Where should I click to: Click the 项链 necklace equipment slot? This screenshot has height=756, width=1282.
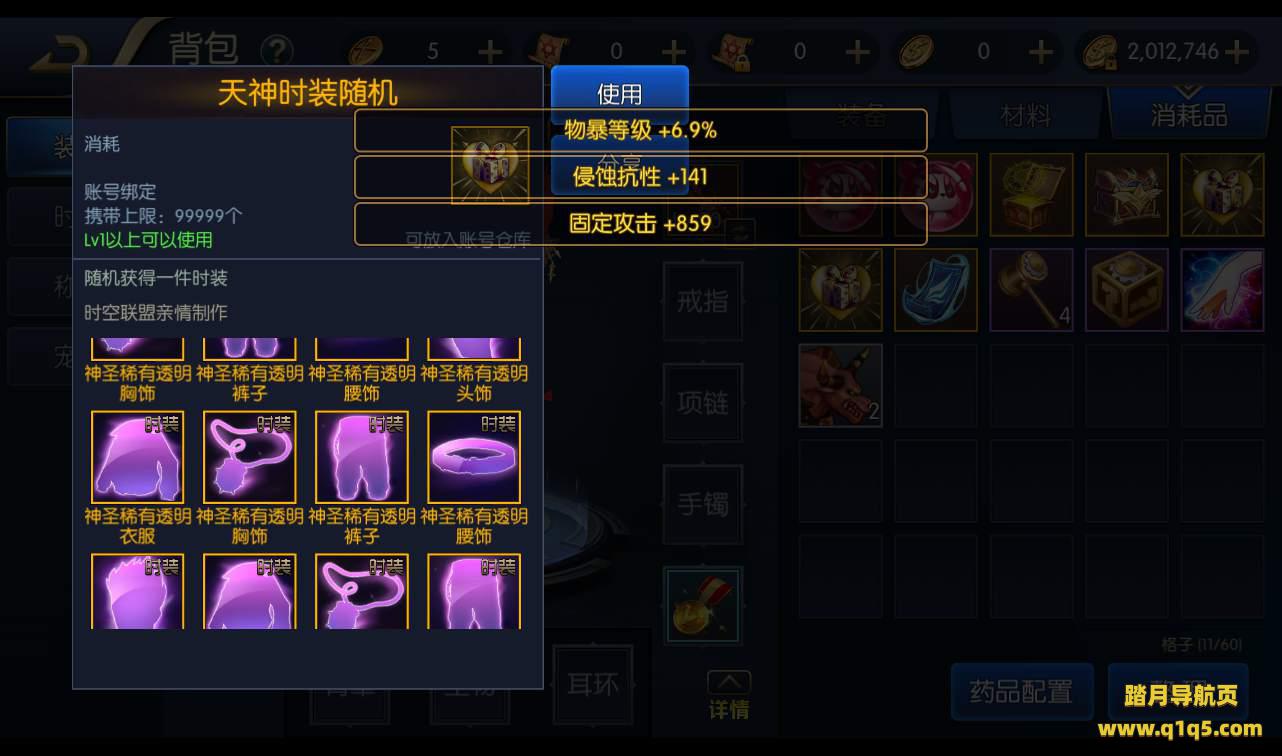703,402
